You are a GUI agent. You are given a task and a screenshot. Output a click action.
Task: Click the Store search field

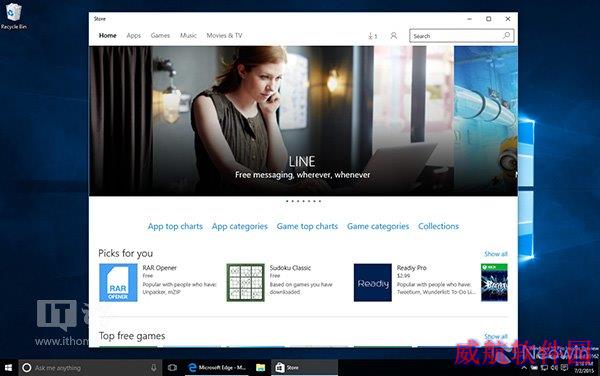coord(461,36)
